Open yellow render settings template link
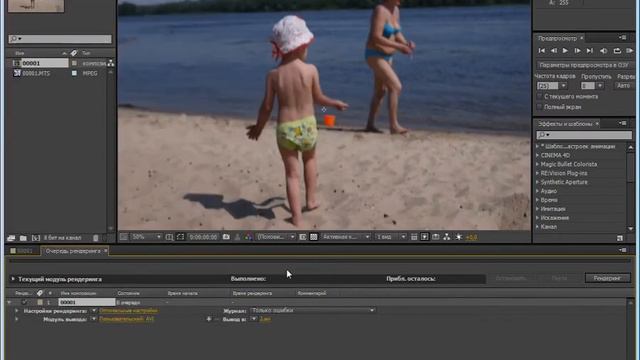Screen dimensions: 640x360 [129, 311]
